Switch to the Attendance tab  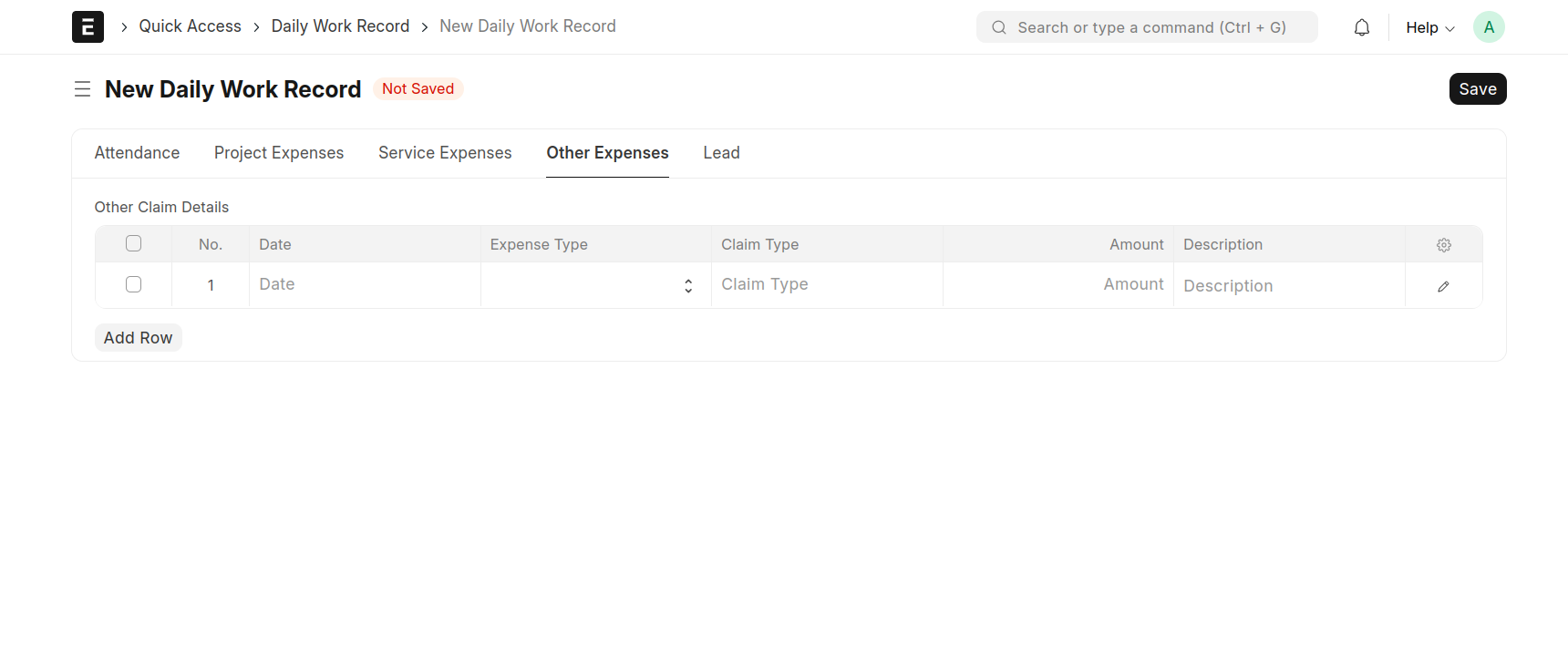(137, 153)
